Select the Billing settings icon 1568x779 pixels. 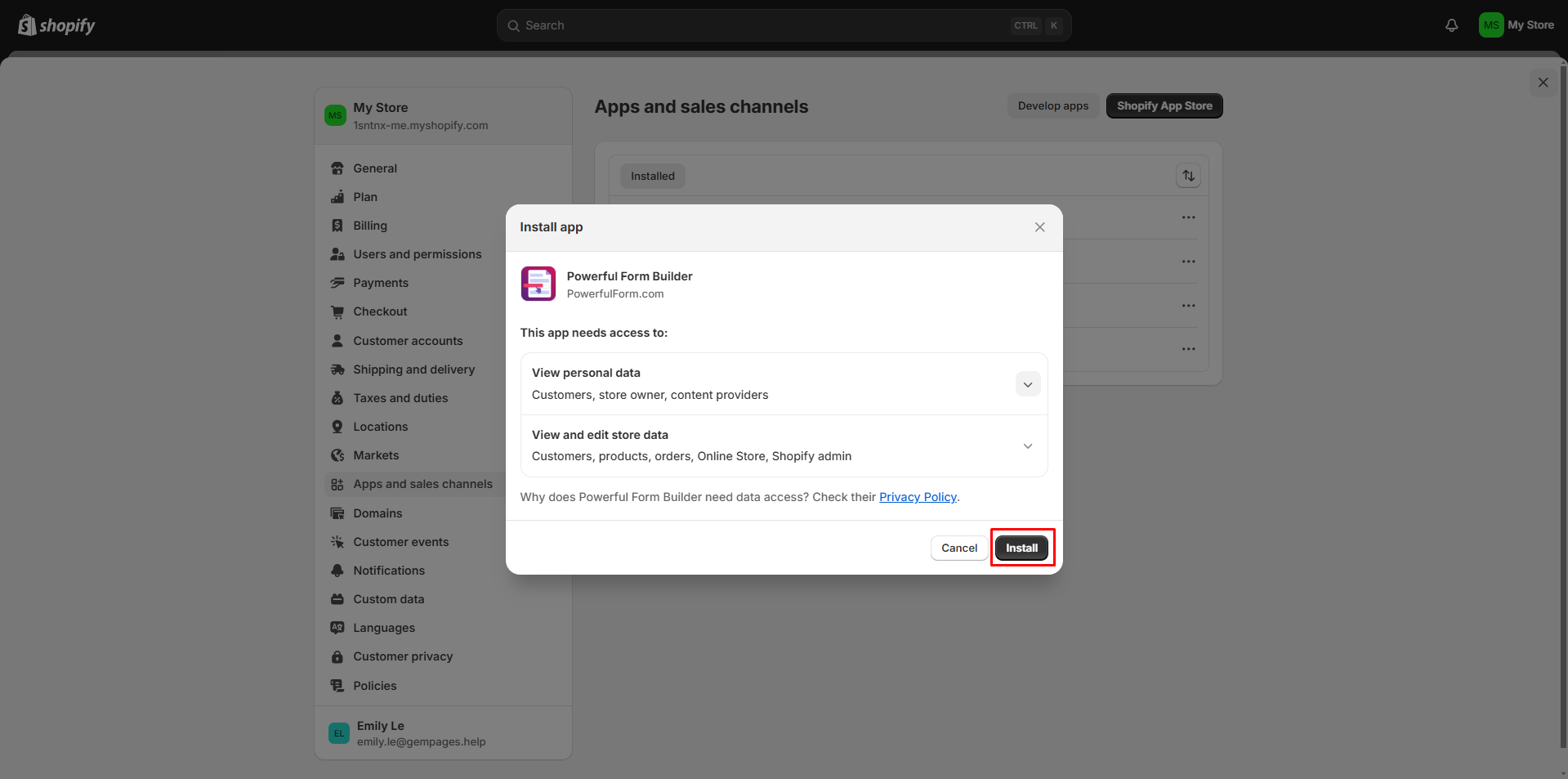(337, 226)
